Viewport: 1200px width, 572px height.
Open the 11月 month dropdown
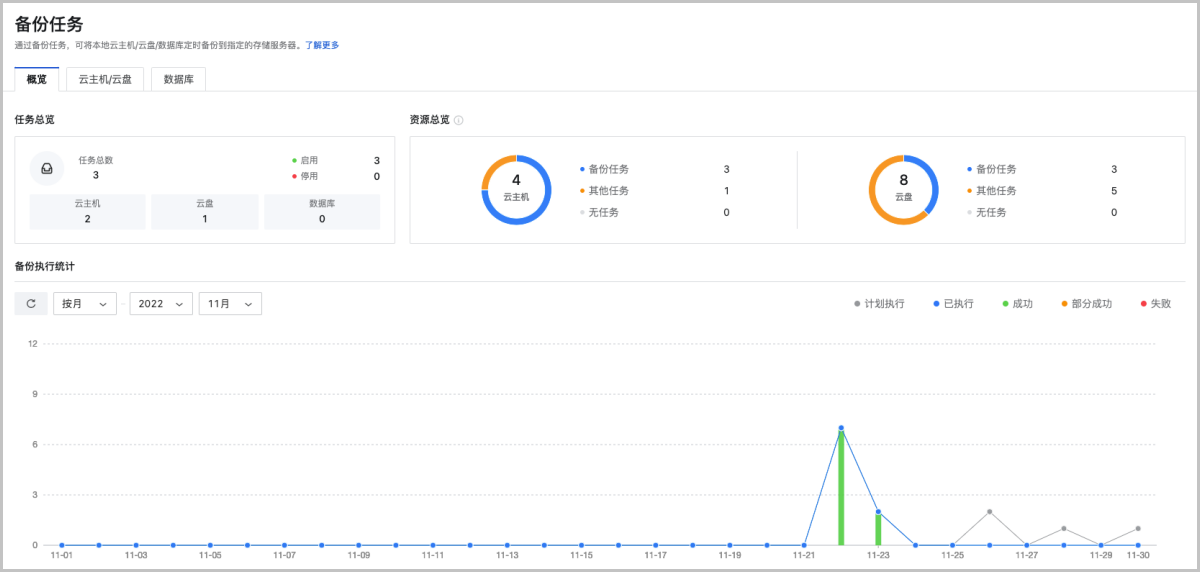pos(230,304)
